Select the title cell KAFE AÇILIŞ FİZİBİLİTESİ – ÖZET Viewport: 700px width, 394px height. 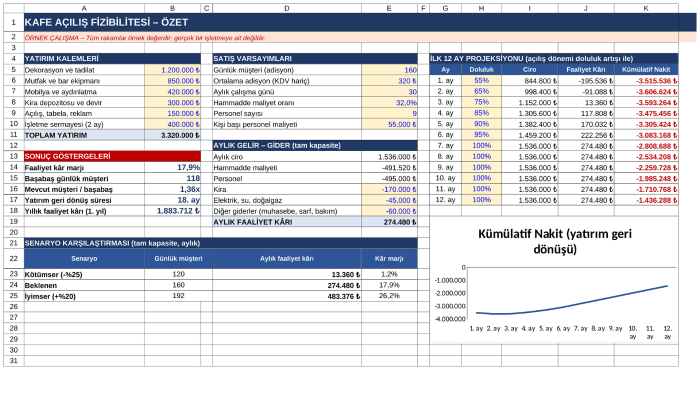pos(360,22)
